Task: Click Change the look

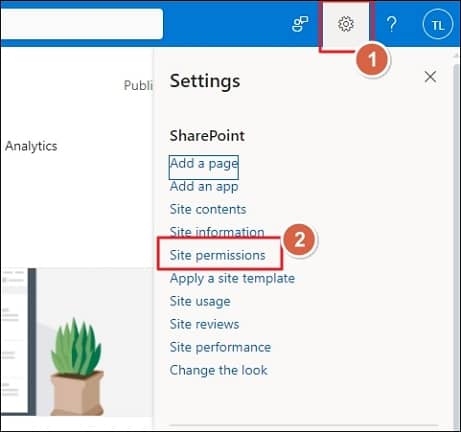Action: (x=219, y=370)
